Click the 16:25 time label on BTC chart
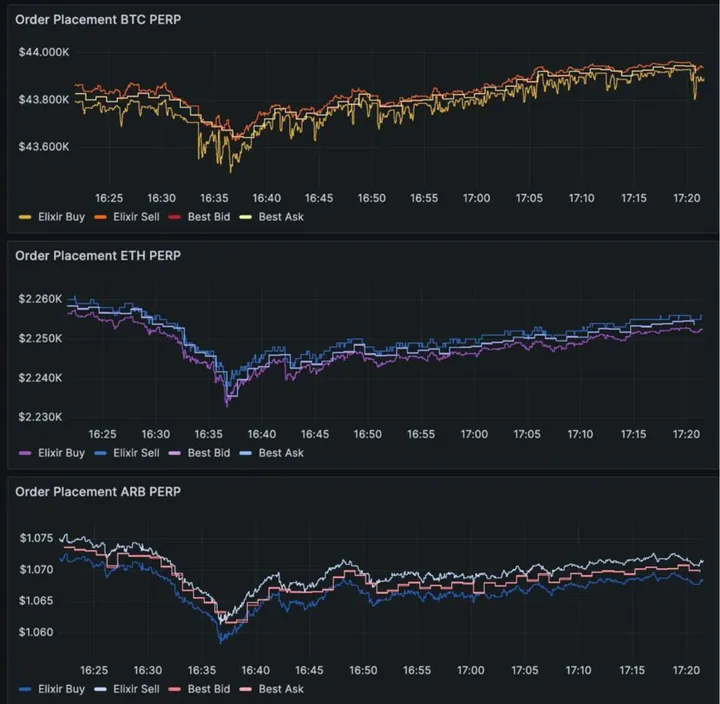Image resolution: width=720 pixels, height=704 pixels. click(109, 198)
